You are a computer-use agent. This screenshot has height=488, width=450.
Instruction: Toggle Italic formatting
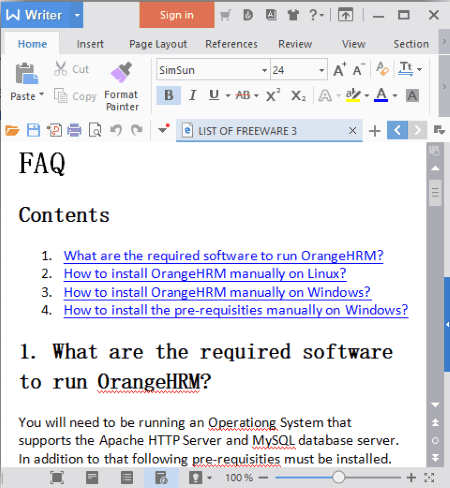(192, 96)
